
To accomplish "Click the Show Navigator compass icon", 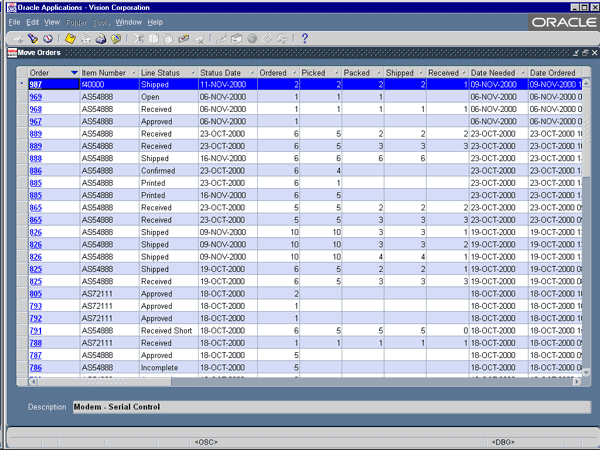I will point(48,39).
